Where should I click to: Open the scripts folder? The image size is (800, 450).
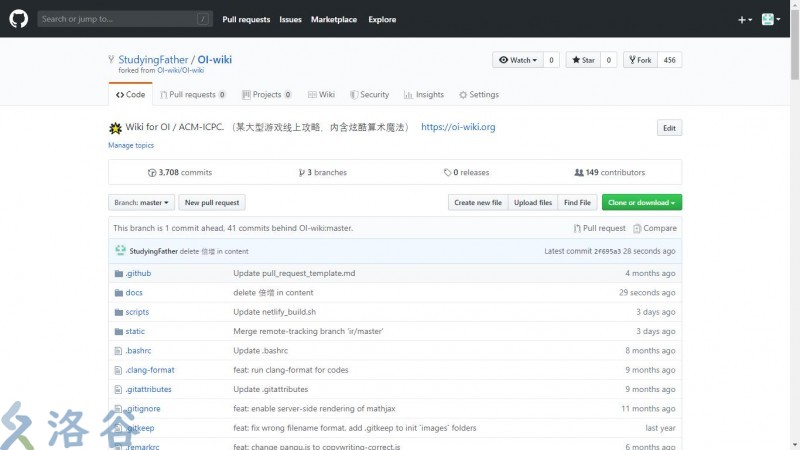tap(137, 312)
